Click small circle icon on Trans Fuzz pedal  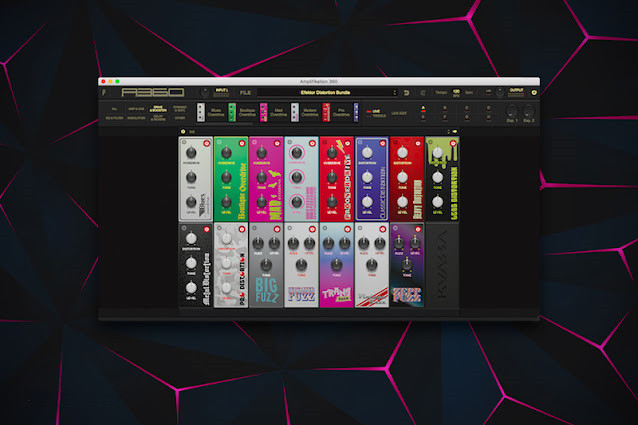pyautogui.click(x=325, y=228)
